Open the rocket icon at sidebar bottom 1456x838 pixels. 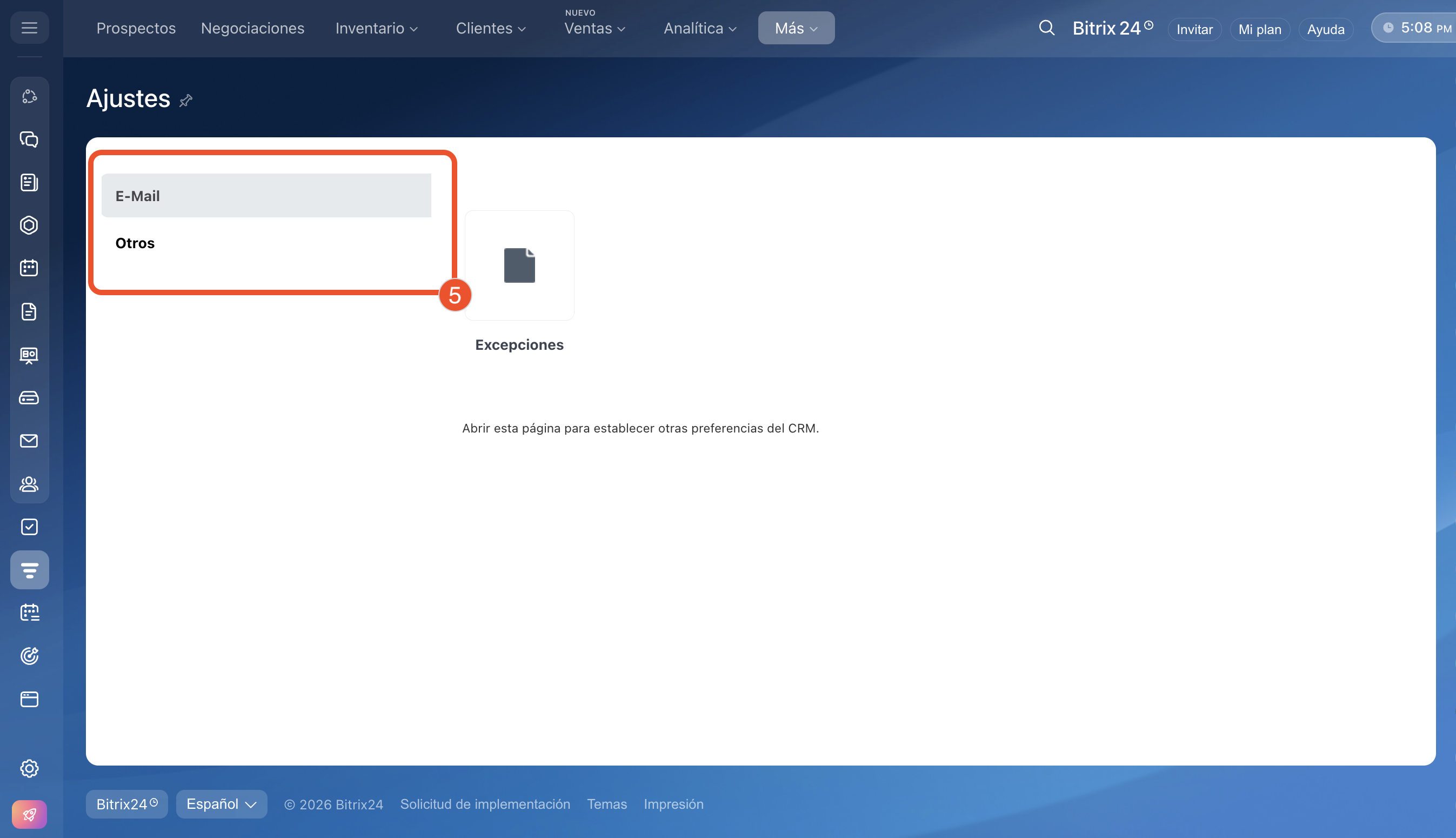pyautogui.click(x=29, y=814)
